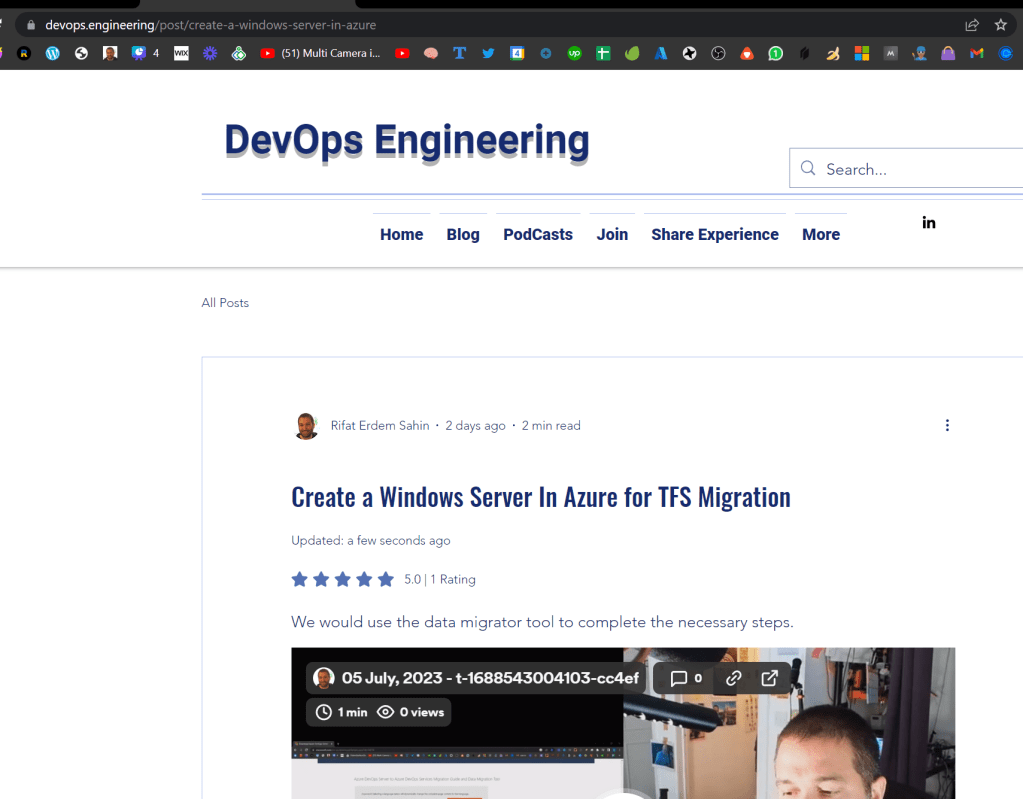Expand the More navigation menu
Screen dimensions: 1023x799
(821, 234)
